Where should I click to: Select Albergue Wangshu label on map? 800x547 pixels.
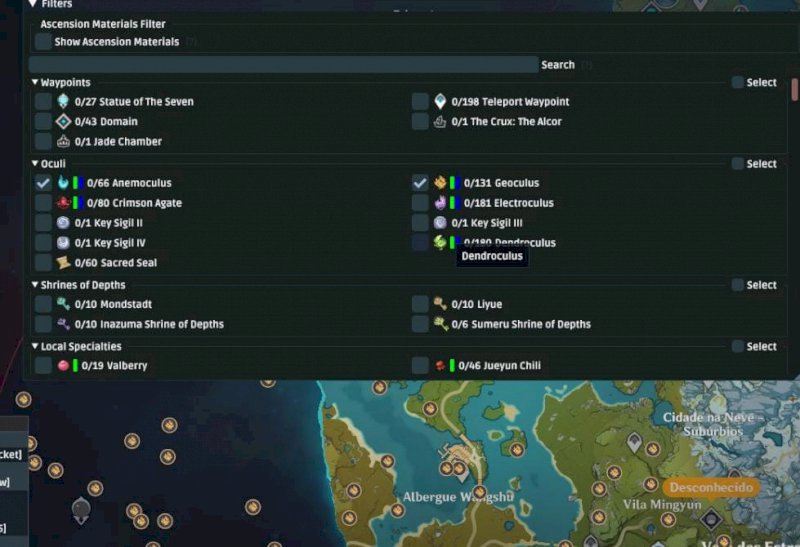pyautogui.click(x=458, y=497)
